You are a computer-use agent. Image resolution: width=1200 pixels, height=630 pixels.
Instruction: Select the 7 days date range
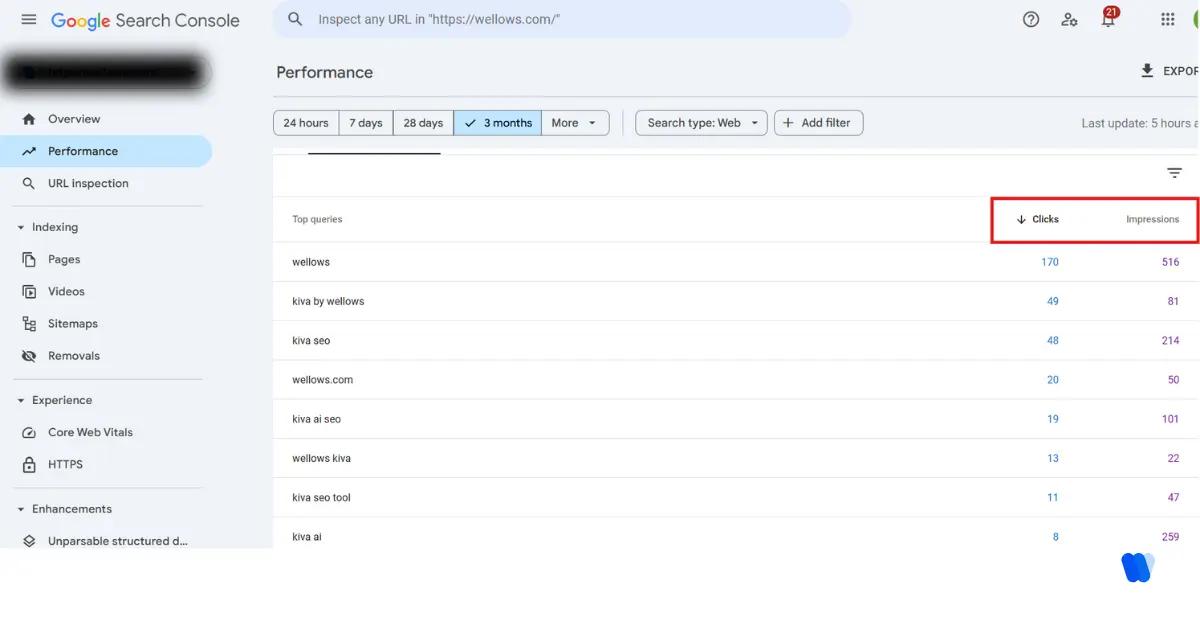[365, 122]
